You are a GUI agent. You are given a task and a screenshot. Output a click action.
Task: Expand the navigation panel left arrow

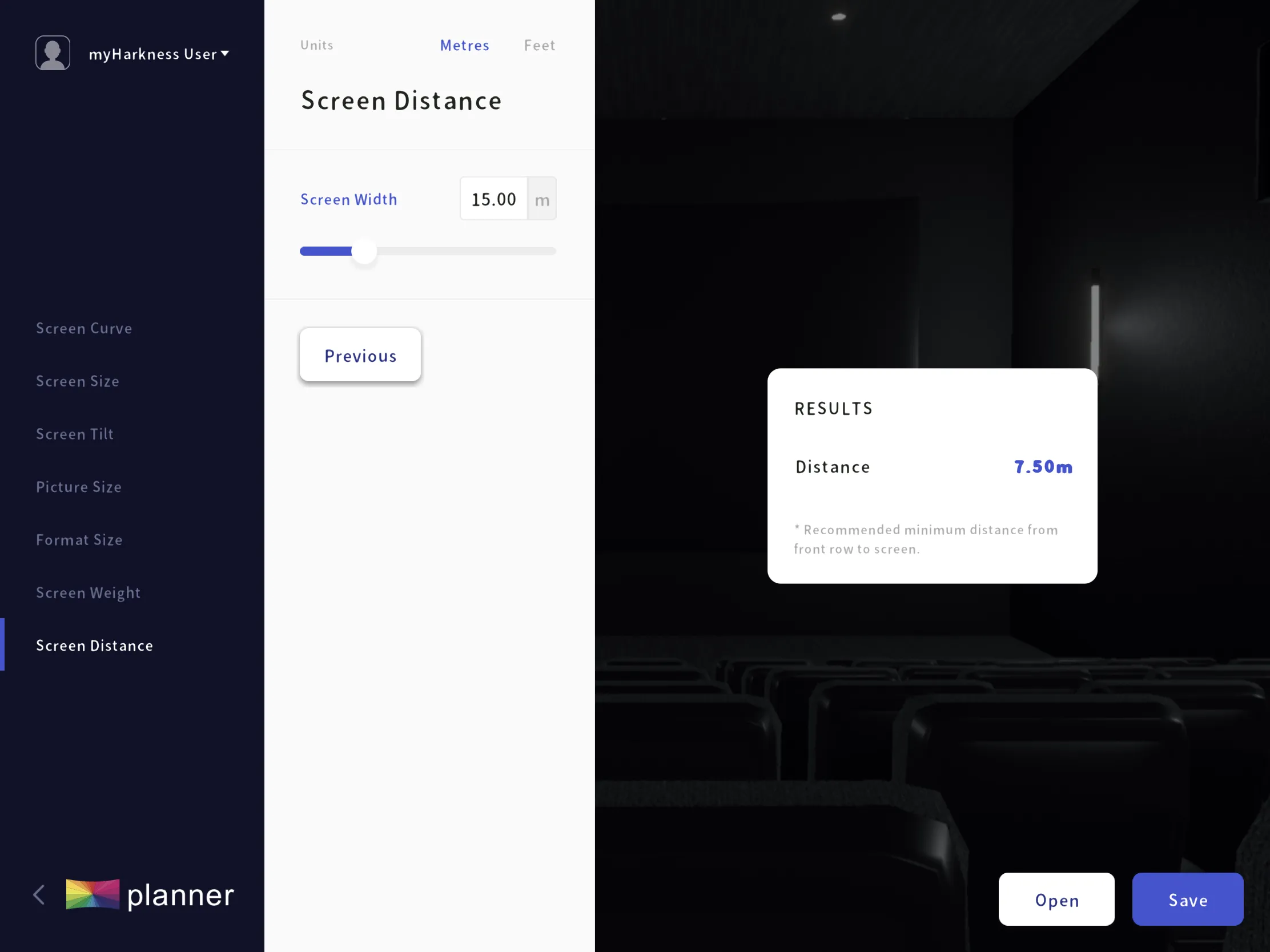(39, 894)
